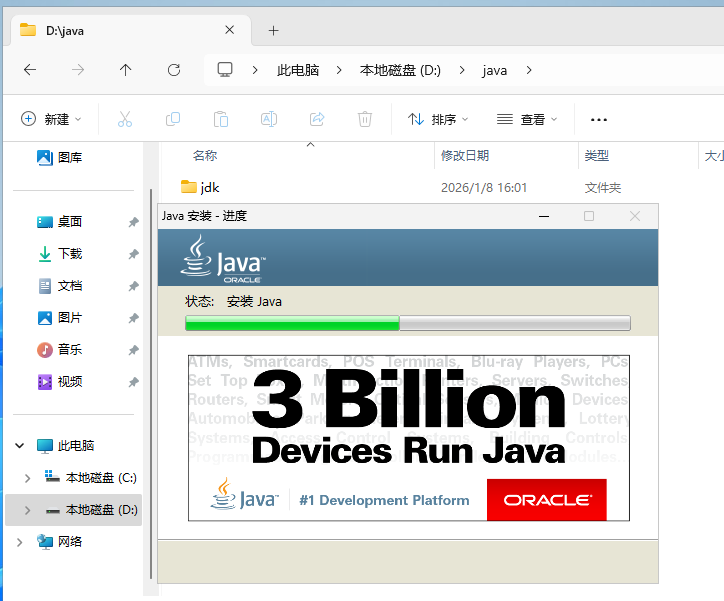Viewport: 724px width, 601px height.
Task: Refresh the D:\java folder view
Action: 174,70
